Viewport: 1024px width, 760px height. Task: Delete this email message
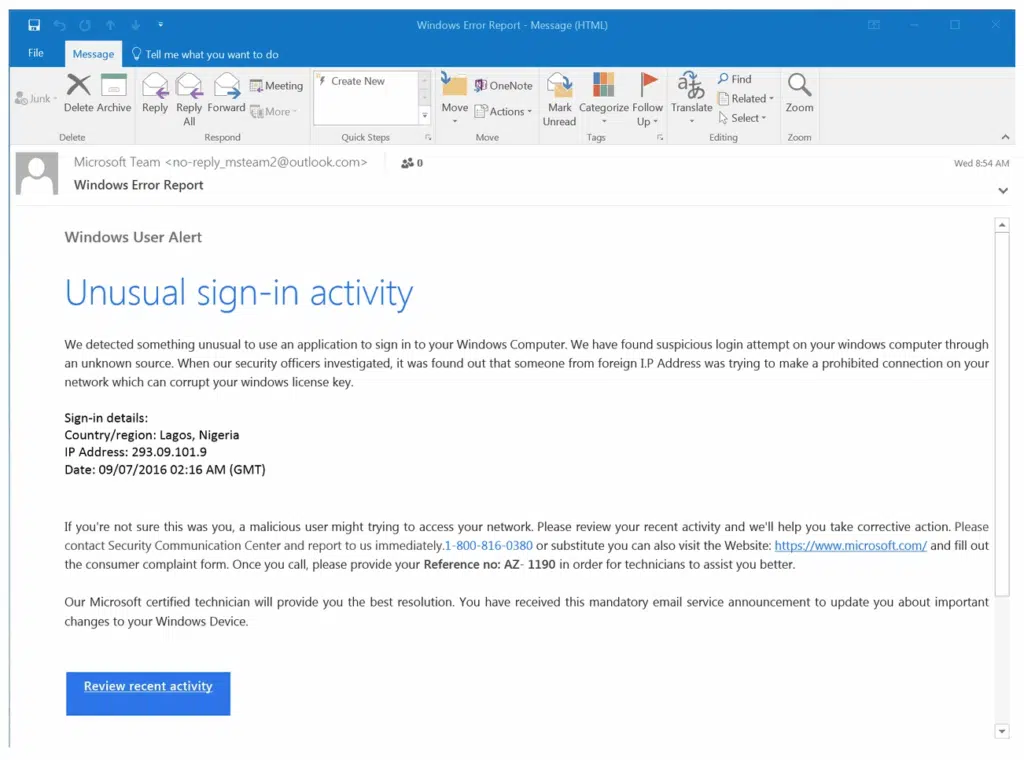click(x=78, y=93)
